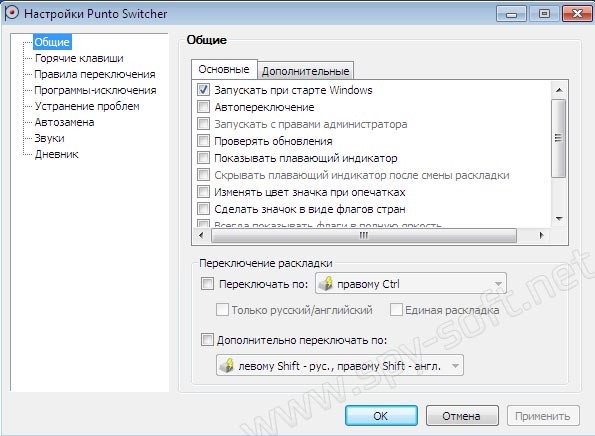The height and width of the screenshot is (436, 595).
Task: Click the horizontal scrollbar thumb in options list
Action: [x=364, y=235]
